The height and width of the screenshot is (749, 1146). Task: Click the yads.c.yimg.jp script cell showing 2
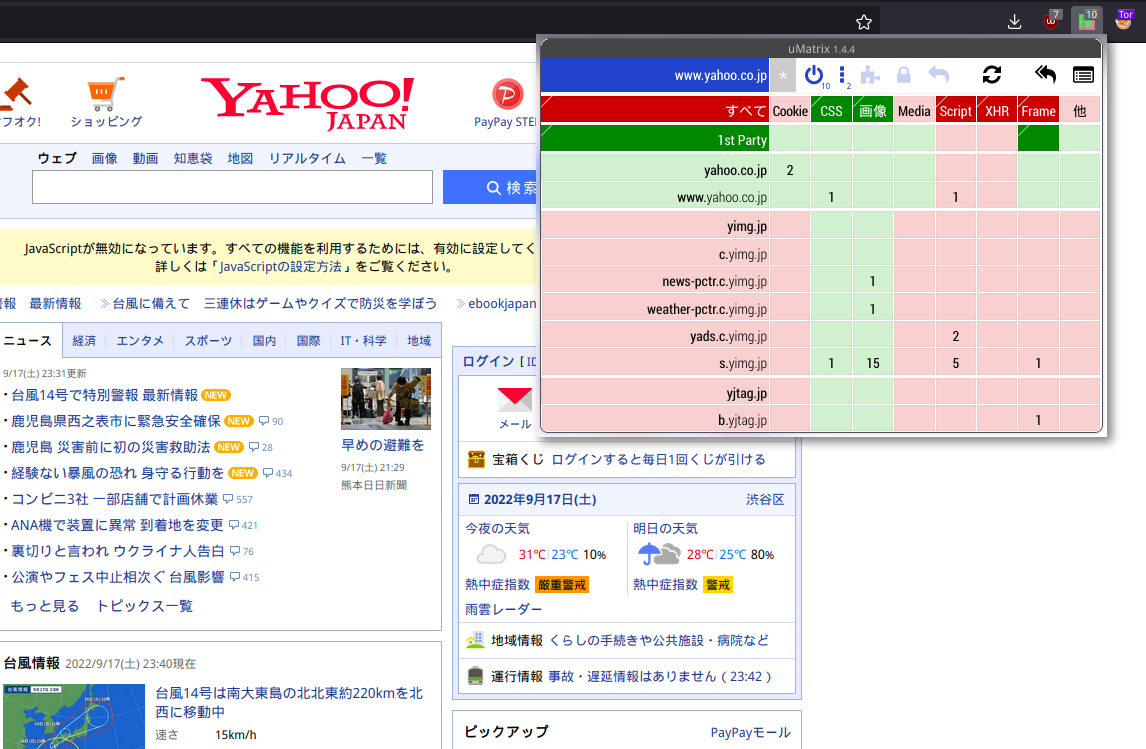click(x=955, y=336)
